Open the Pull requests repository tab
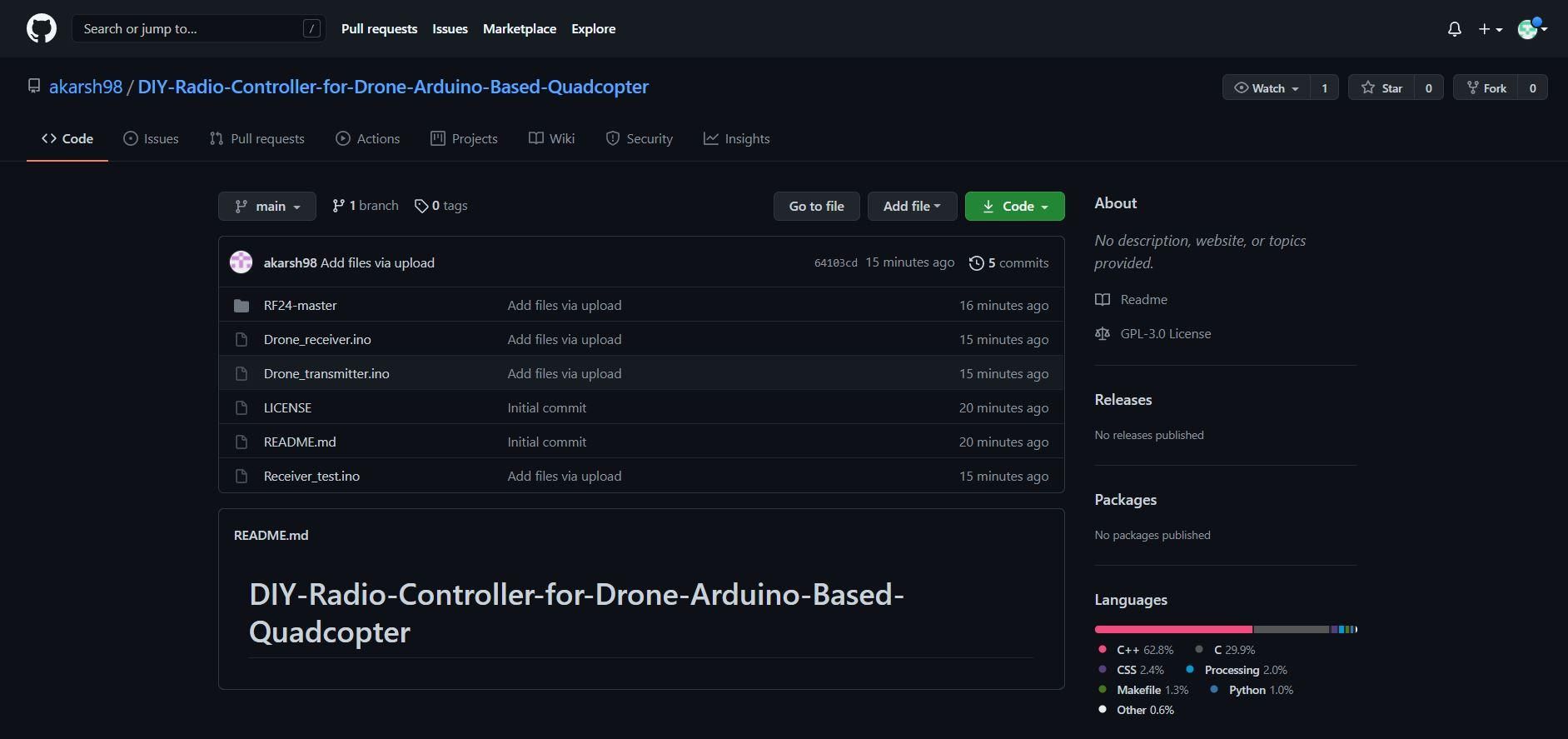1568x739 pixels. coord(257,139)
